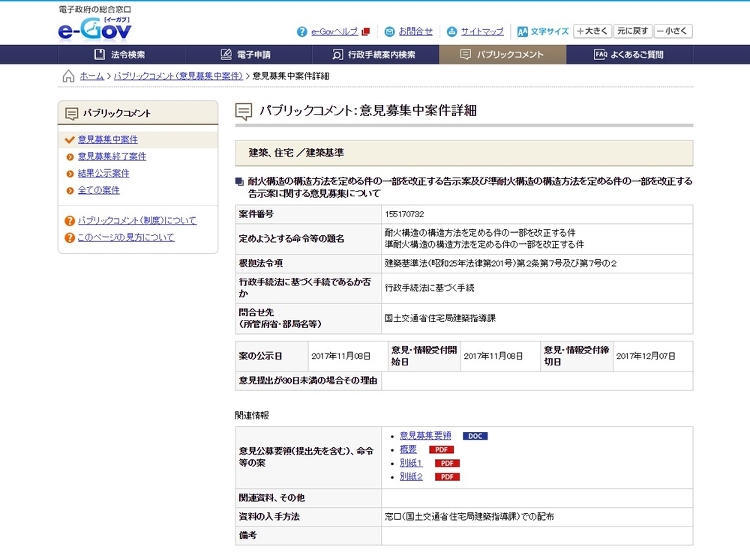
Task: Click the sidebar パブリックコメント header icon
Action: pos(71,113)
